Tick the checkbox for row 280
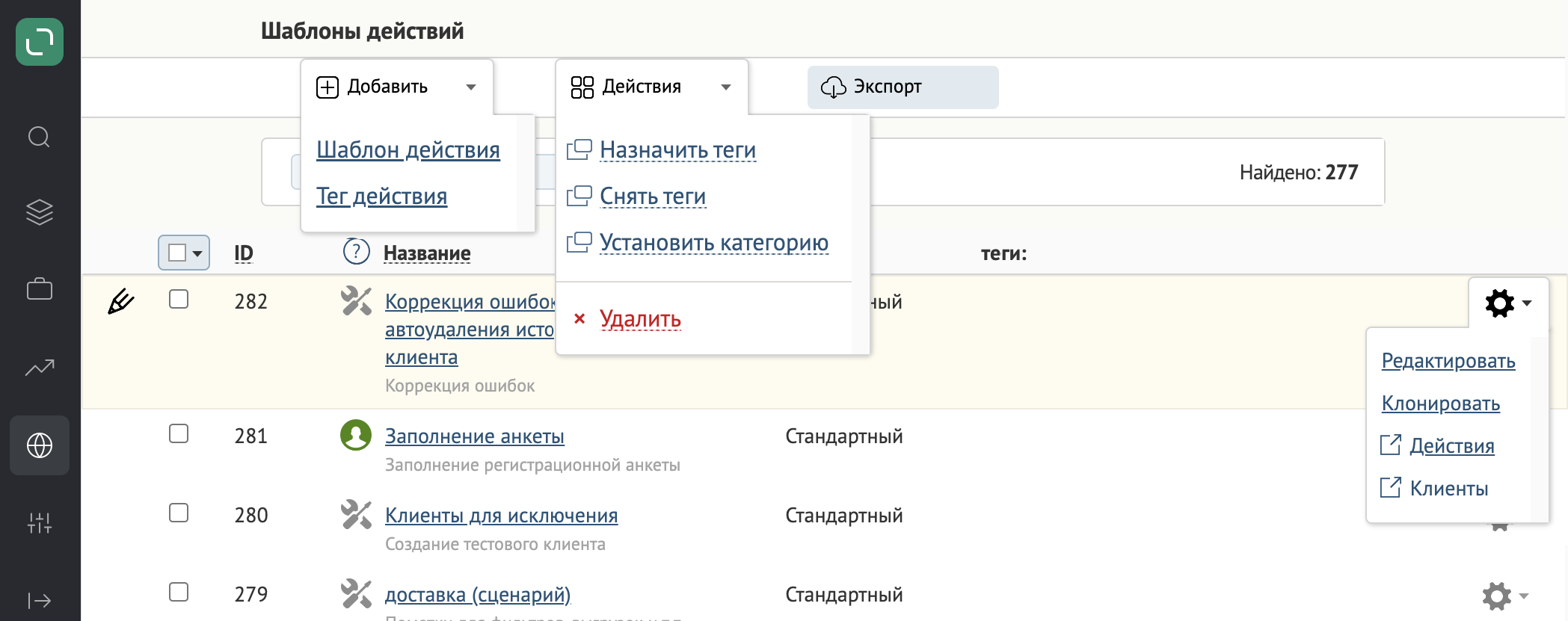 coord(179,513)
